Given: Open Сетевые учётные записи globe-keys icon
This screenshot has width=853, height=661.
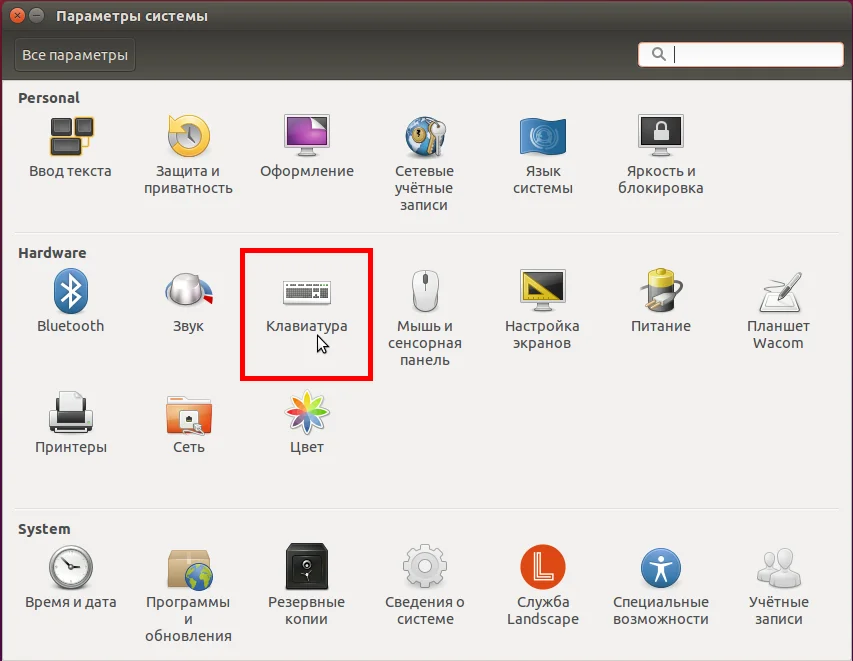Looking at the screenshot, I should 425,135.
